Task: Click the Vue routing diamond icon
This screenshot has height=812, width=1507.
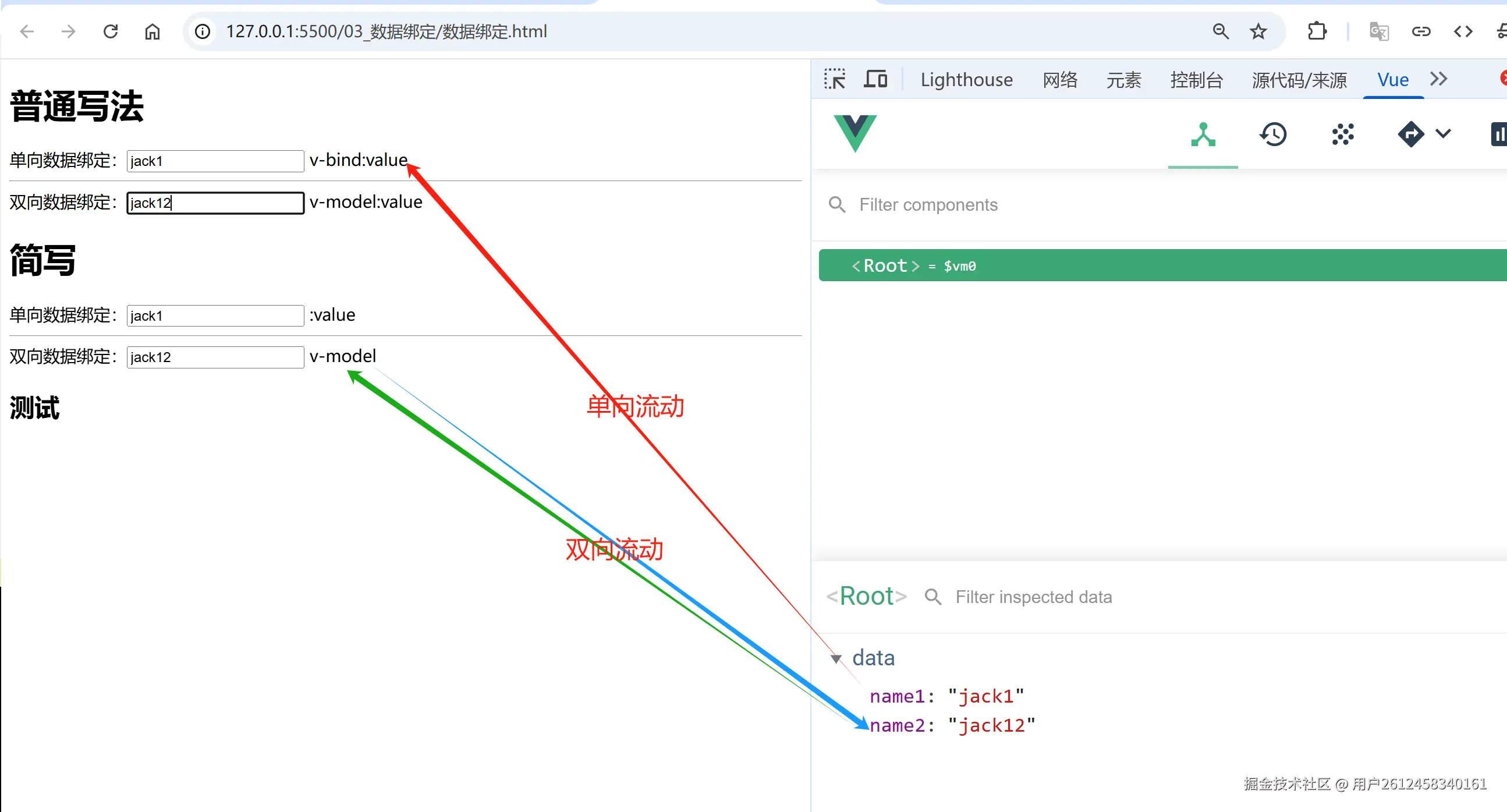Action: (1410, 134)
